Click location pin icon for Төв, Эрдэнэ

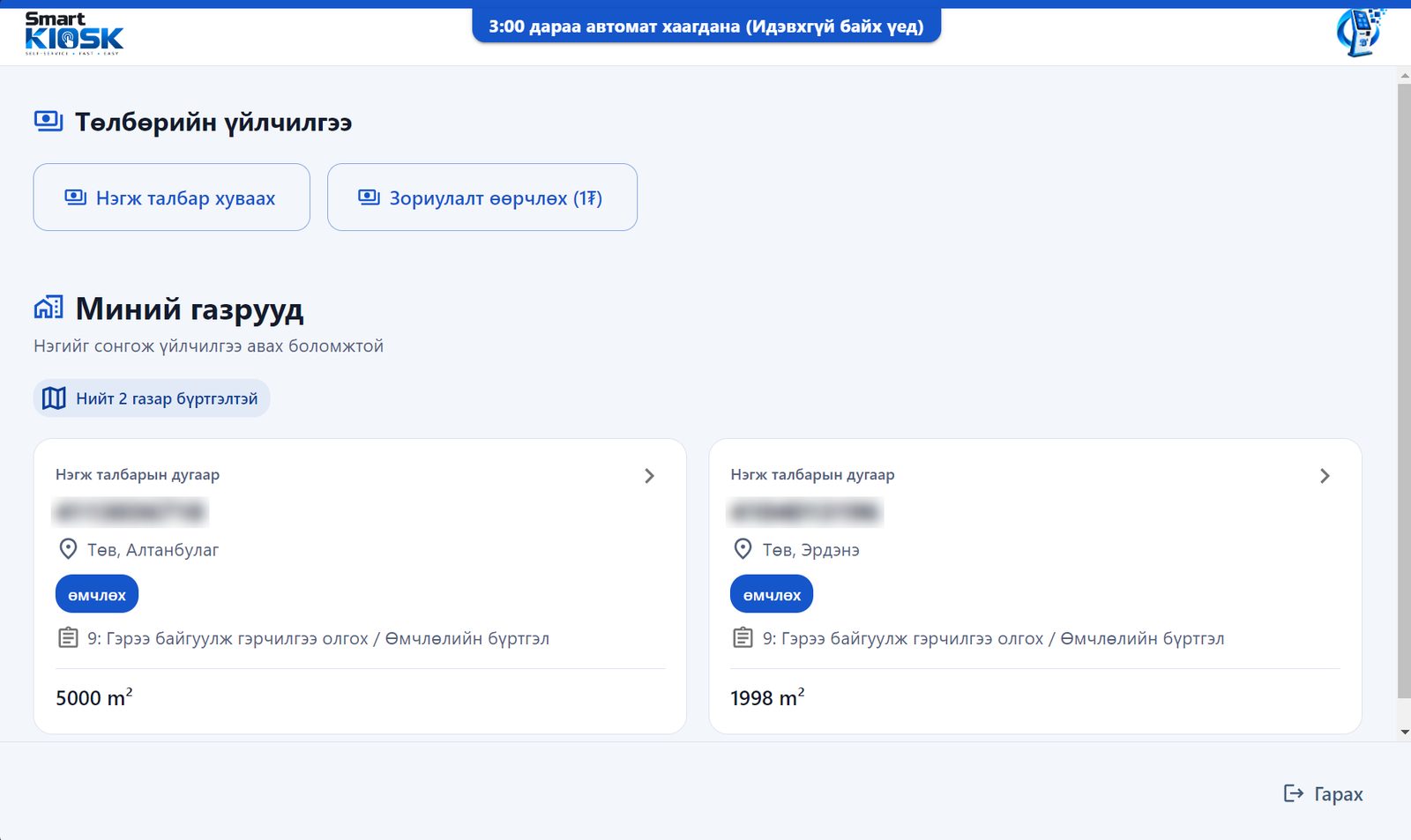[743, 549]
